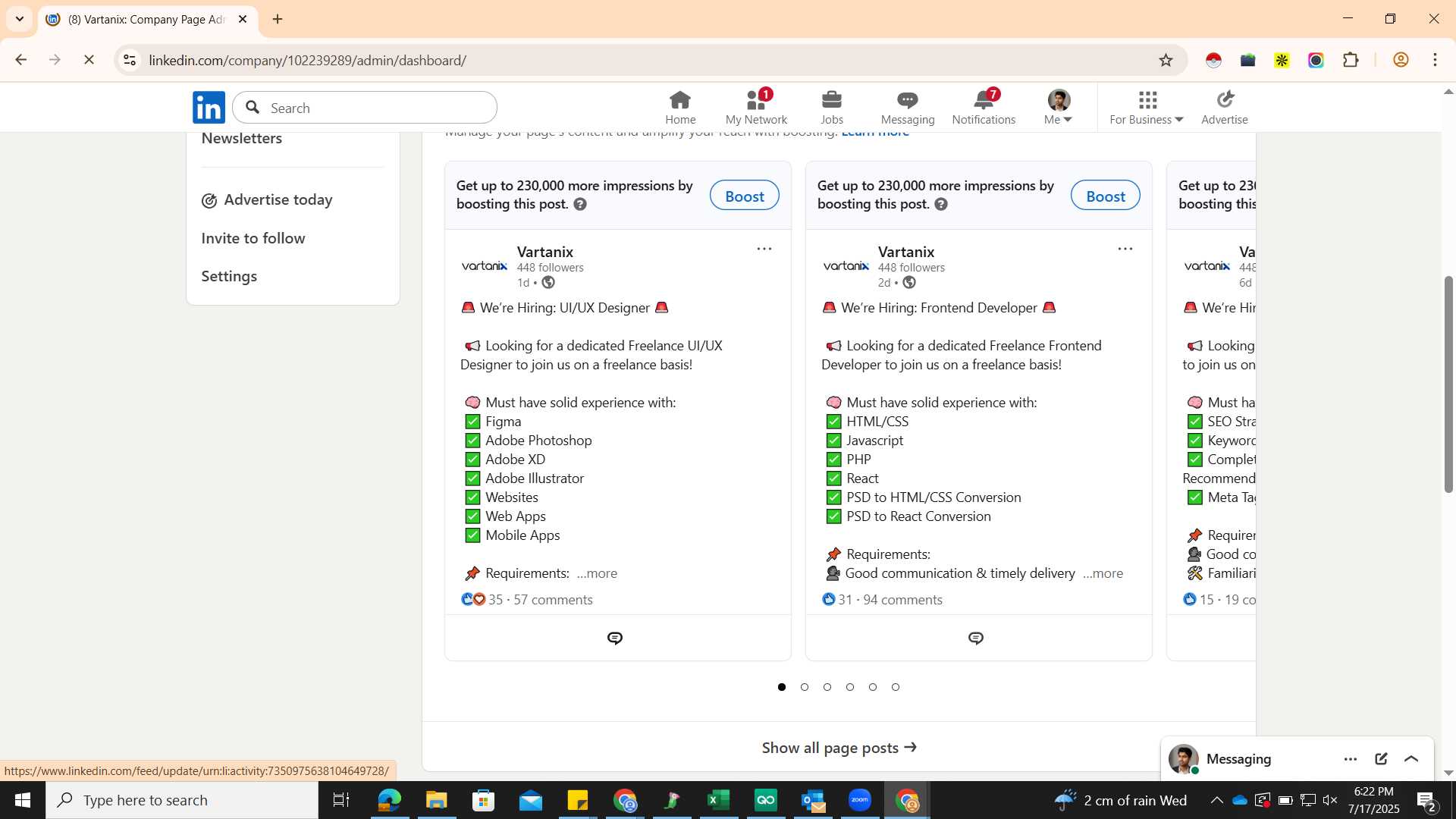
Task: Boost the UI/UX Designer post
Action: pyautogui.click(x=744, y=196)
